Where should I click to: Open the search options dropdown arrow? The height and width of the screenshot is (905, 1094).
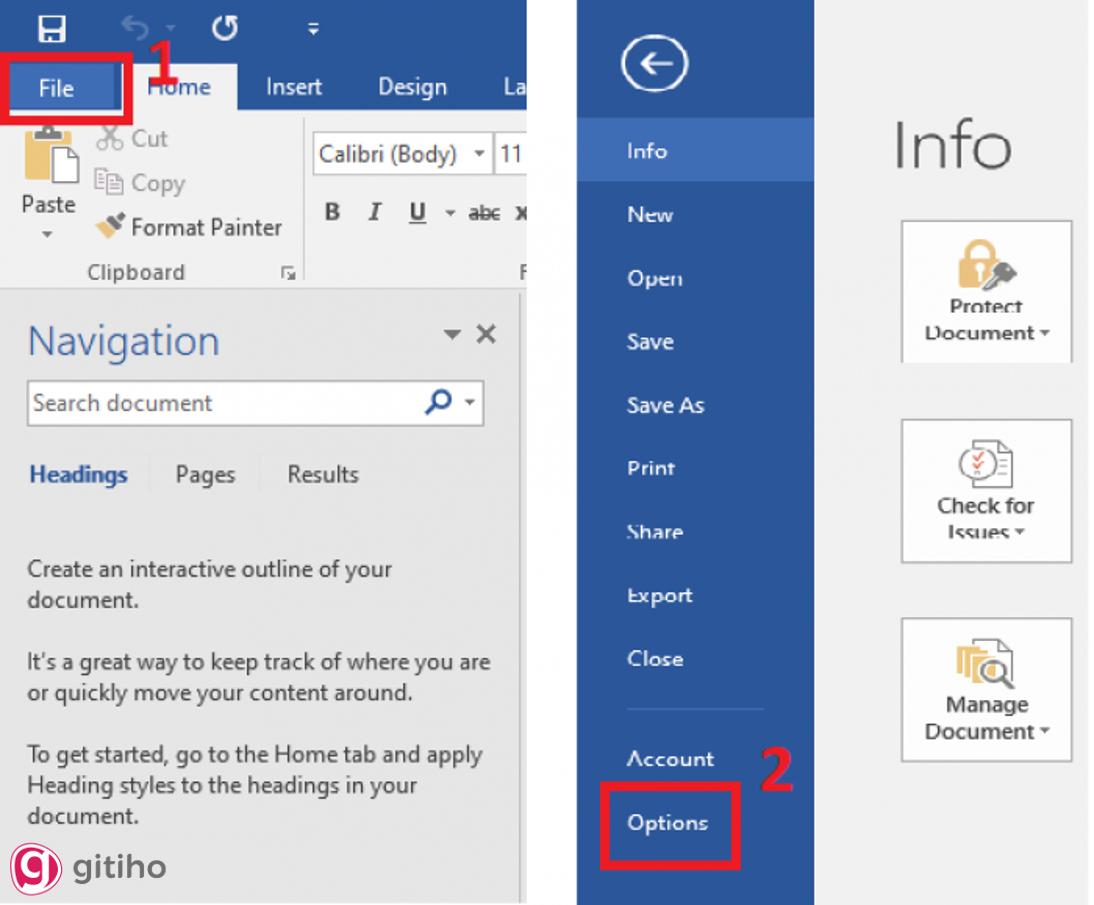coord(470,402)
